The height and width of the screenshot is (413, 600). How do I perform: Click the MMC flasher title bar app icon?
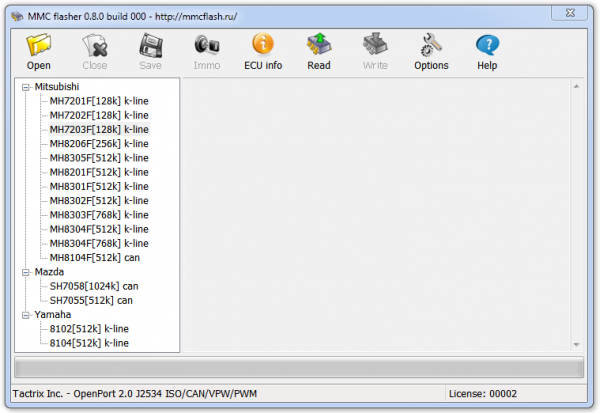17,16
